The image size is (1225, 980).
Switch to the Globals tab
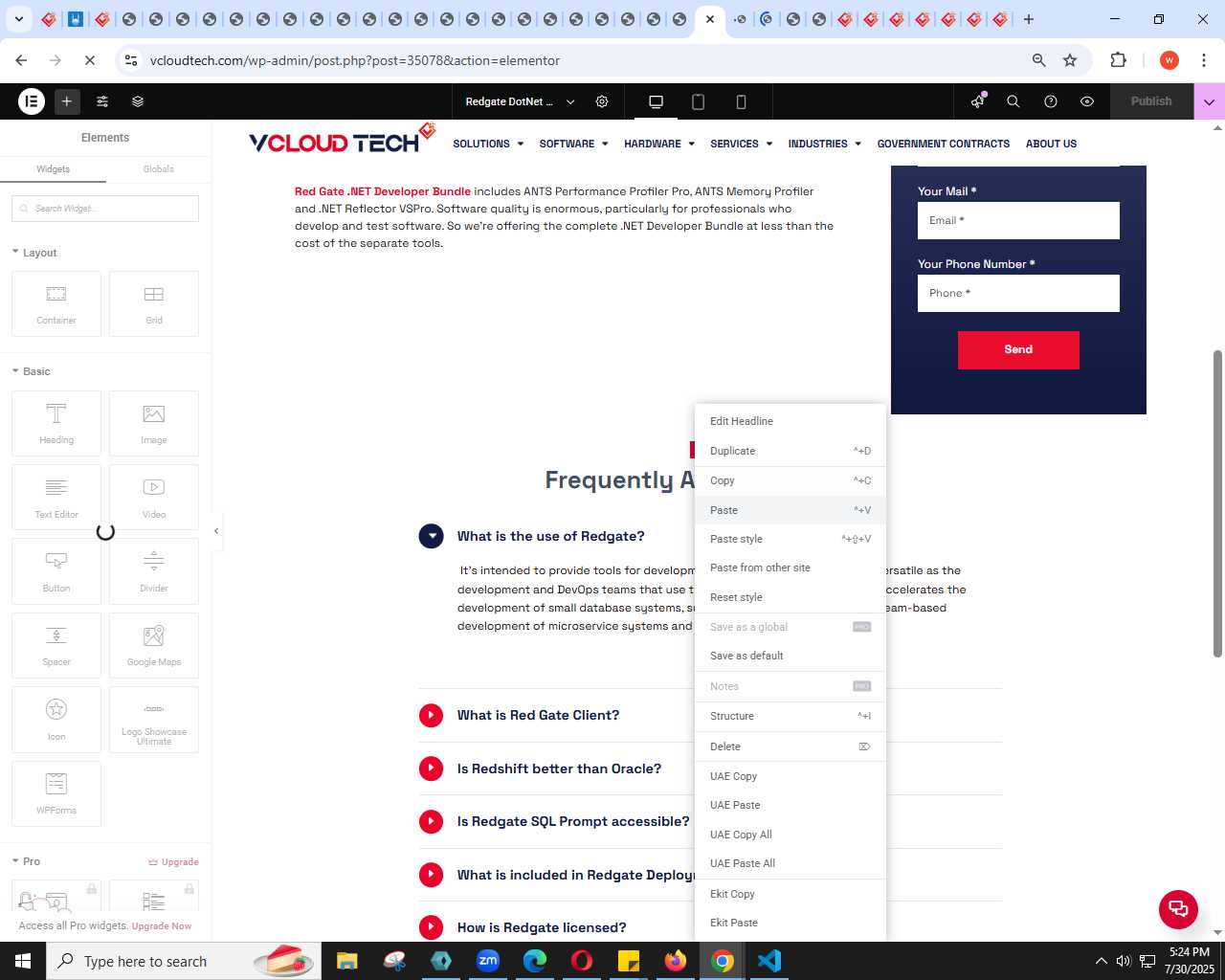pos(158,169)
